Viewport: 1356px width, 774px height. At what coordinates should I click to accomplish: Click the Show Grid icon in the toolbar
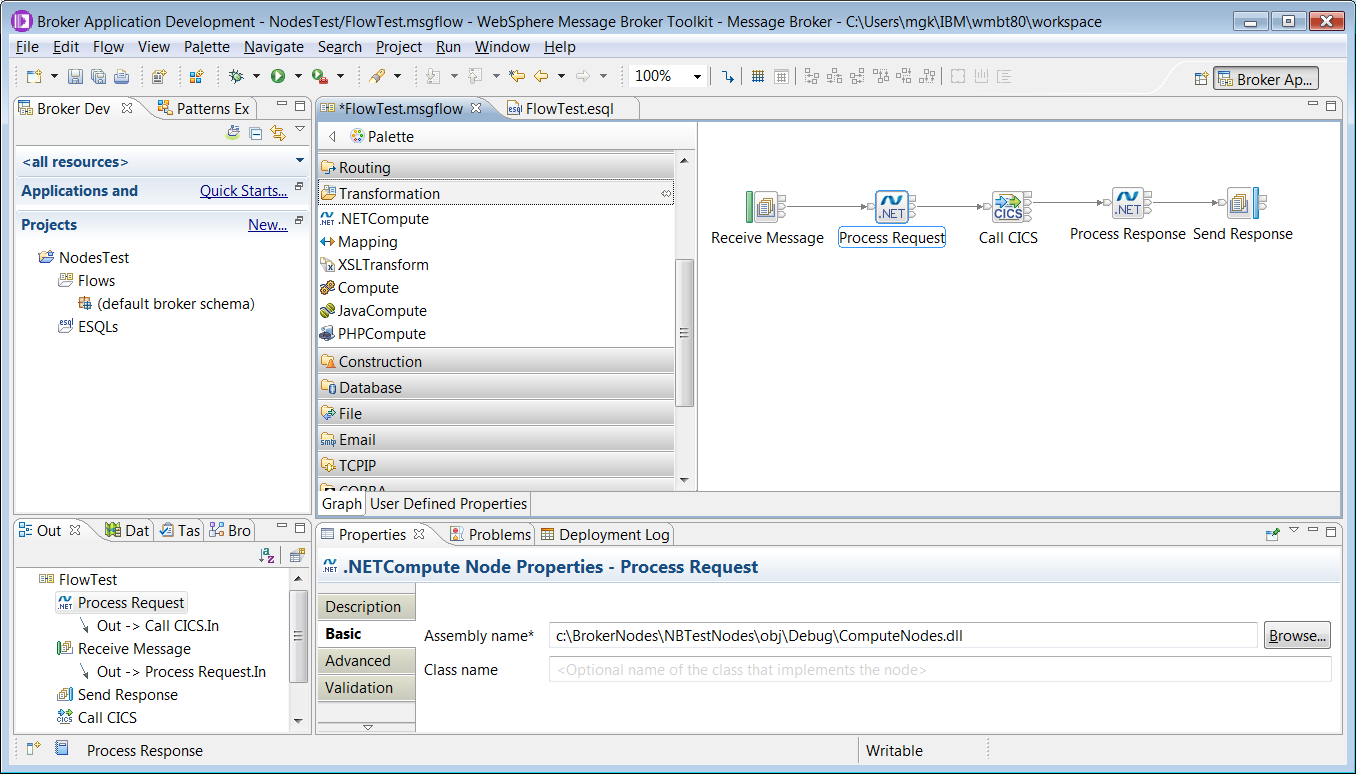[x=758, y=76]
